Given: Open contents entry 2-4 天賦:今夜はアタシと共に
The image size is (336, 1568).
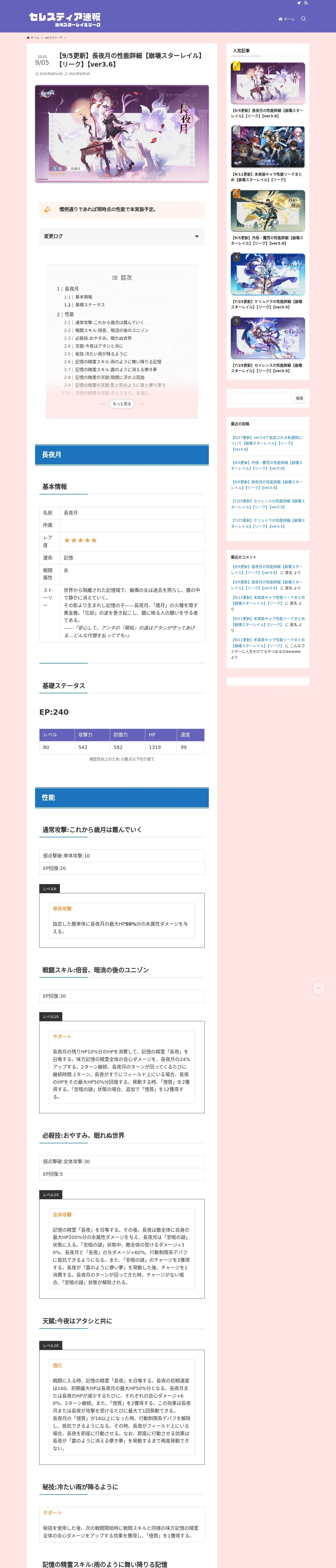Looking at the screenshot, I should pos(93,346).
